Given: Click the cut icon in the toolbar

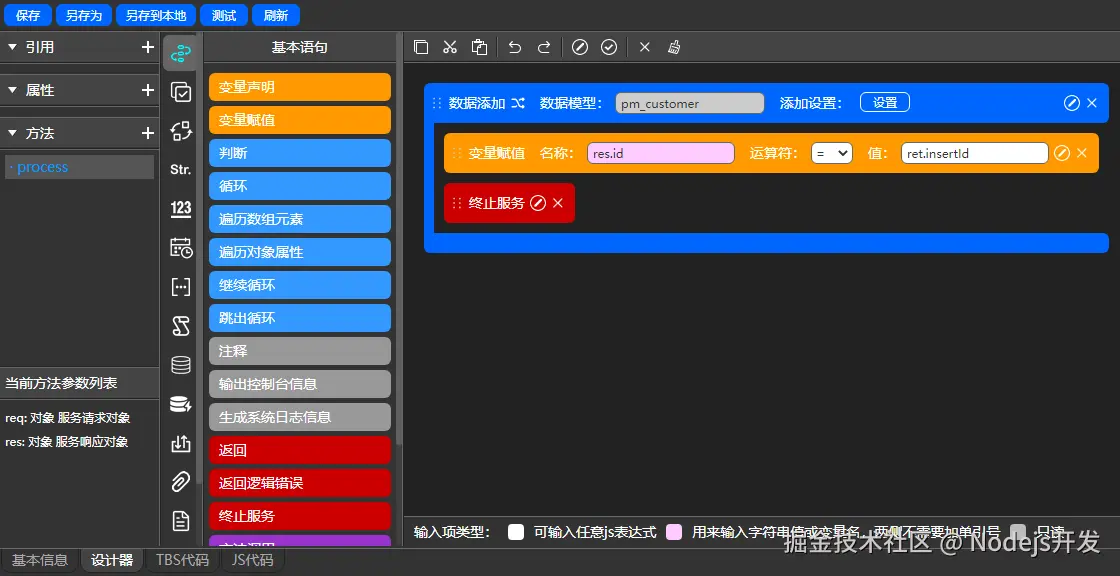Looking at the screenshot, I should coord(449,46).
